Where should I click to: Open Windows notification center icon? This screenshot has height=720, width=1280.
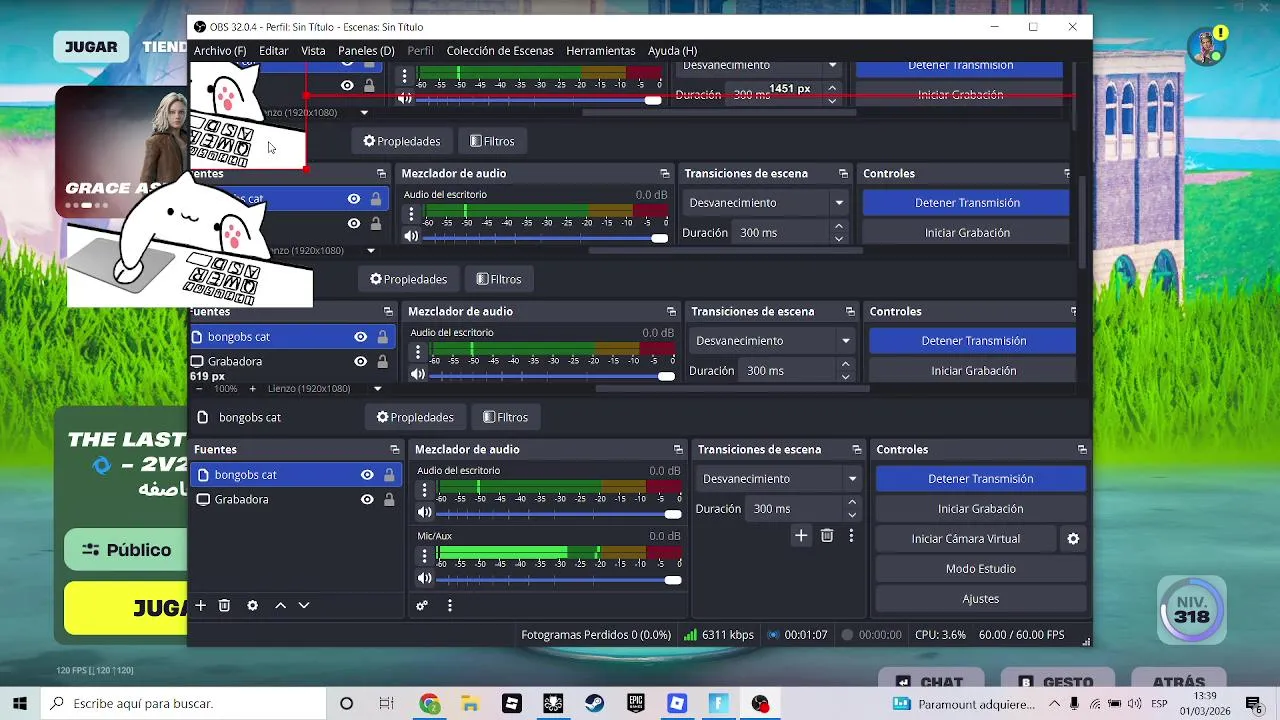[x=1253, y=704]
